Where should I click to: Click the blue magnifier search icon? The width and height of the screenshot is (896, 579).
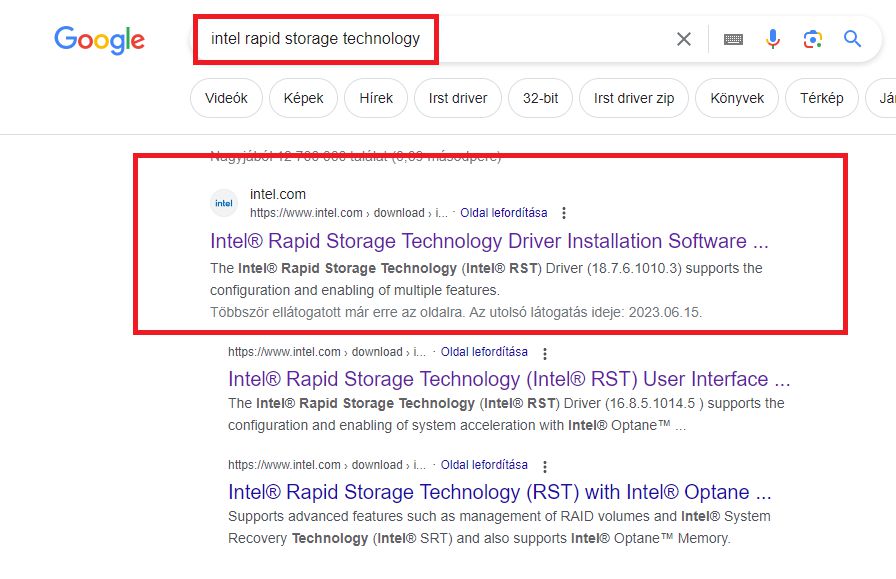[x=852, y=39]
